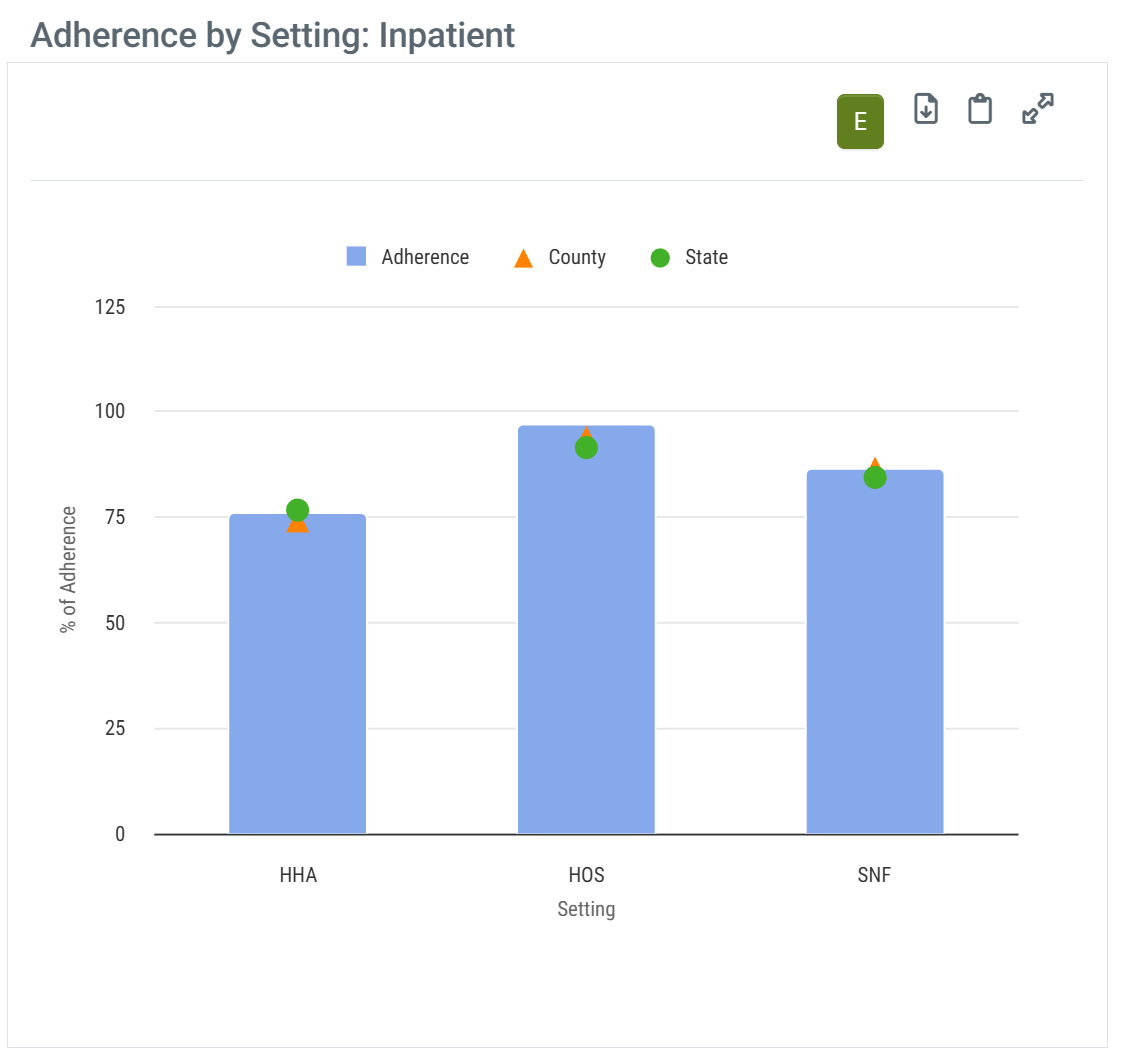The width and height of the screenshot is (1126, 1057).
Task: Click the green E button
Action: tap(860, 122)
